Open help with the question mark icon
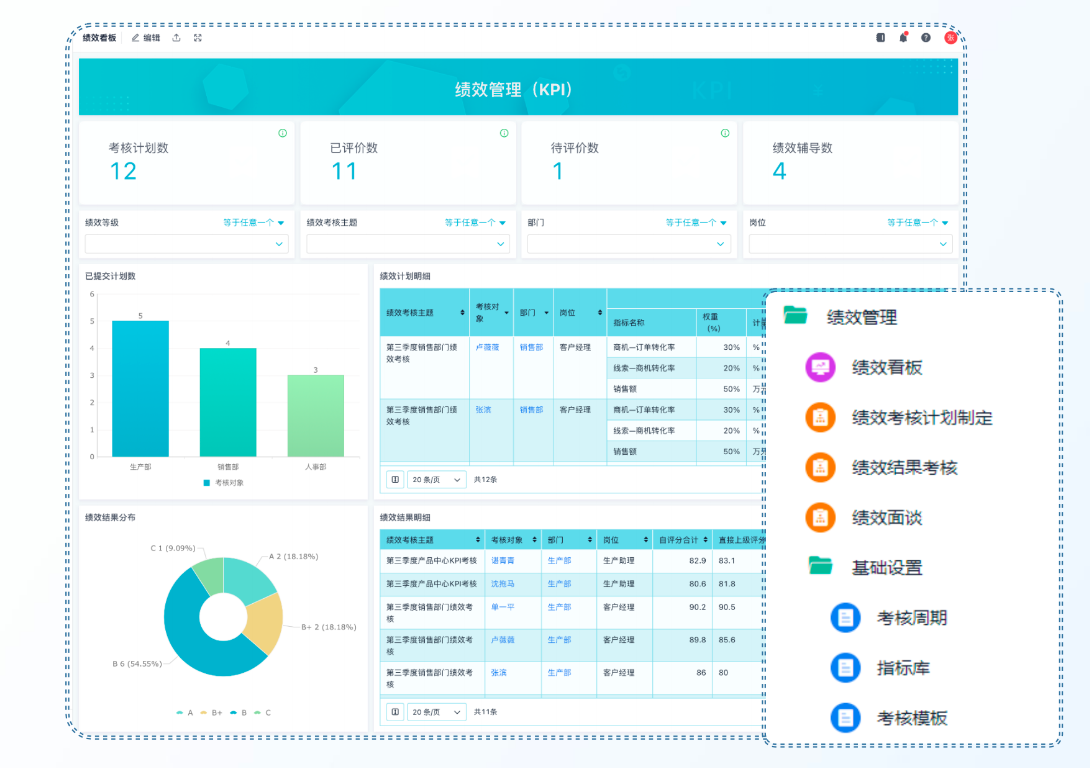 point(926,38)
